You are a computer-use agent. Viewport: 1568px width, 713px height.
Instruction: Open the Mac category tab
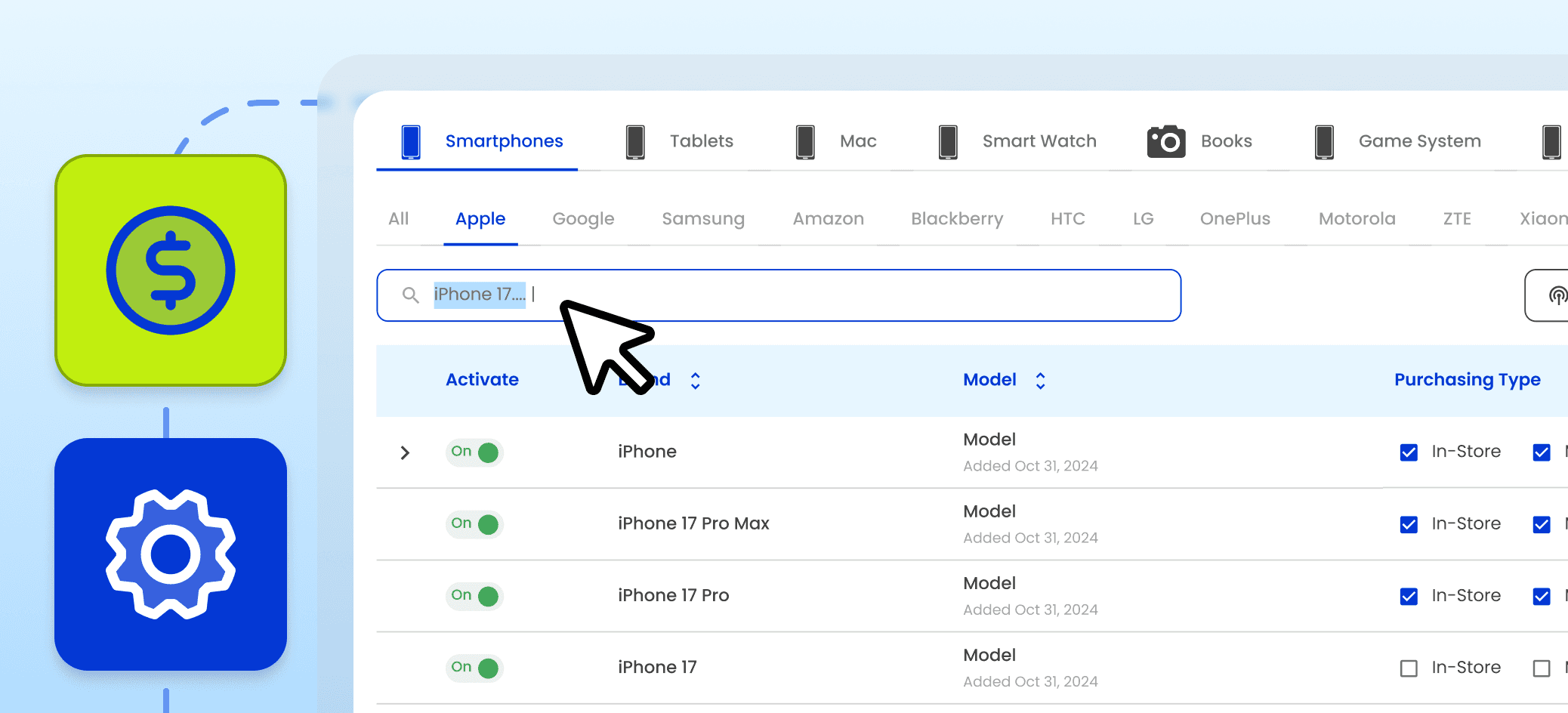click(x=858, y=141)
